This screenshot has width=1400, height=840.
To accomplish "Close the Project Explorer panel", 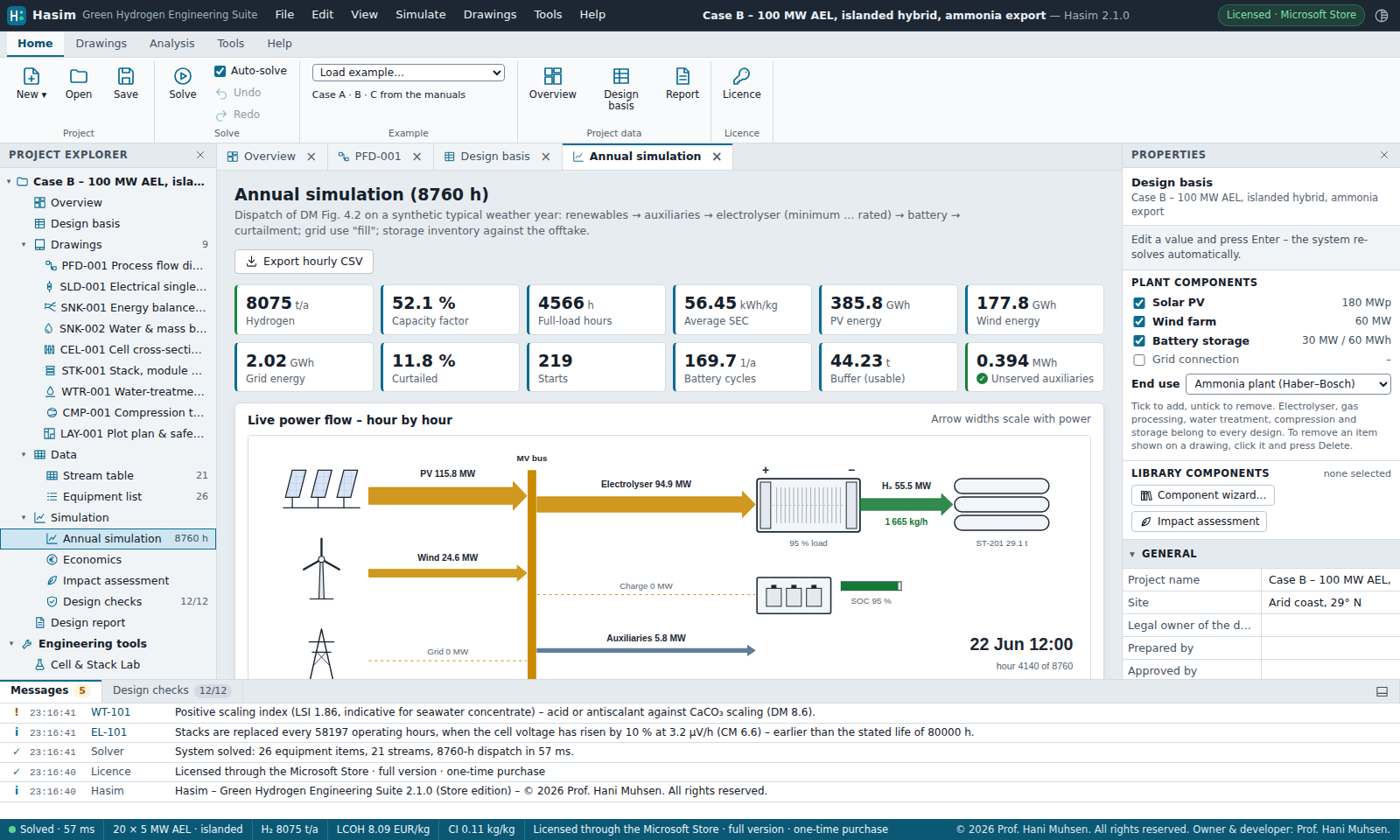I will tap(200, 155).
